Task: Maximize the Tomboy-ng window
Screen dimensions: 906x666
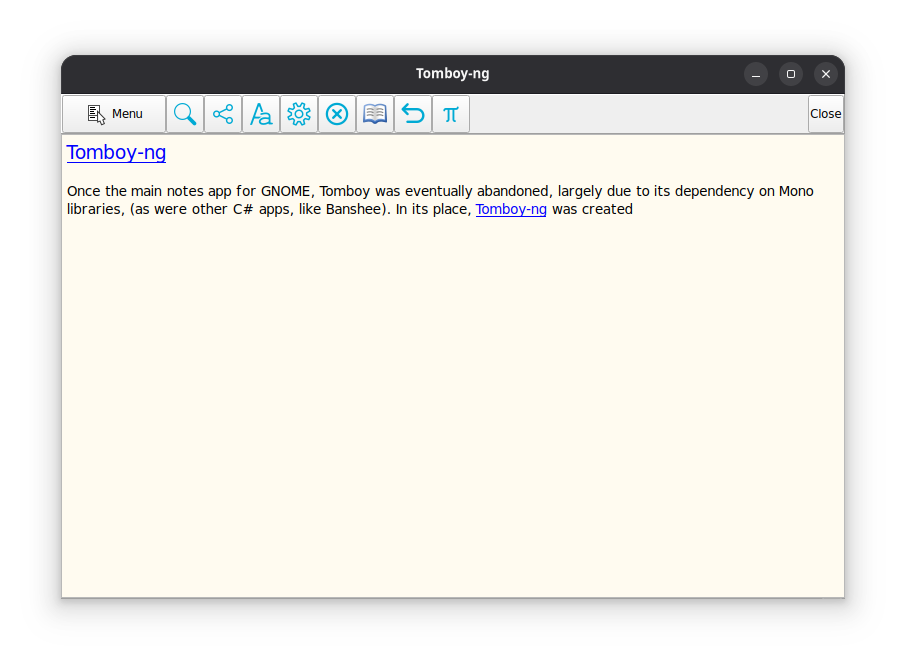Action: pos(791,74)
